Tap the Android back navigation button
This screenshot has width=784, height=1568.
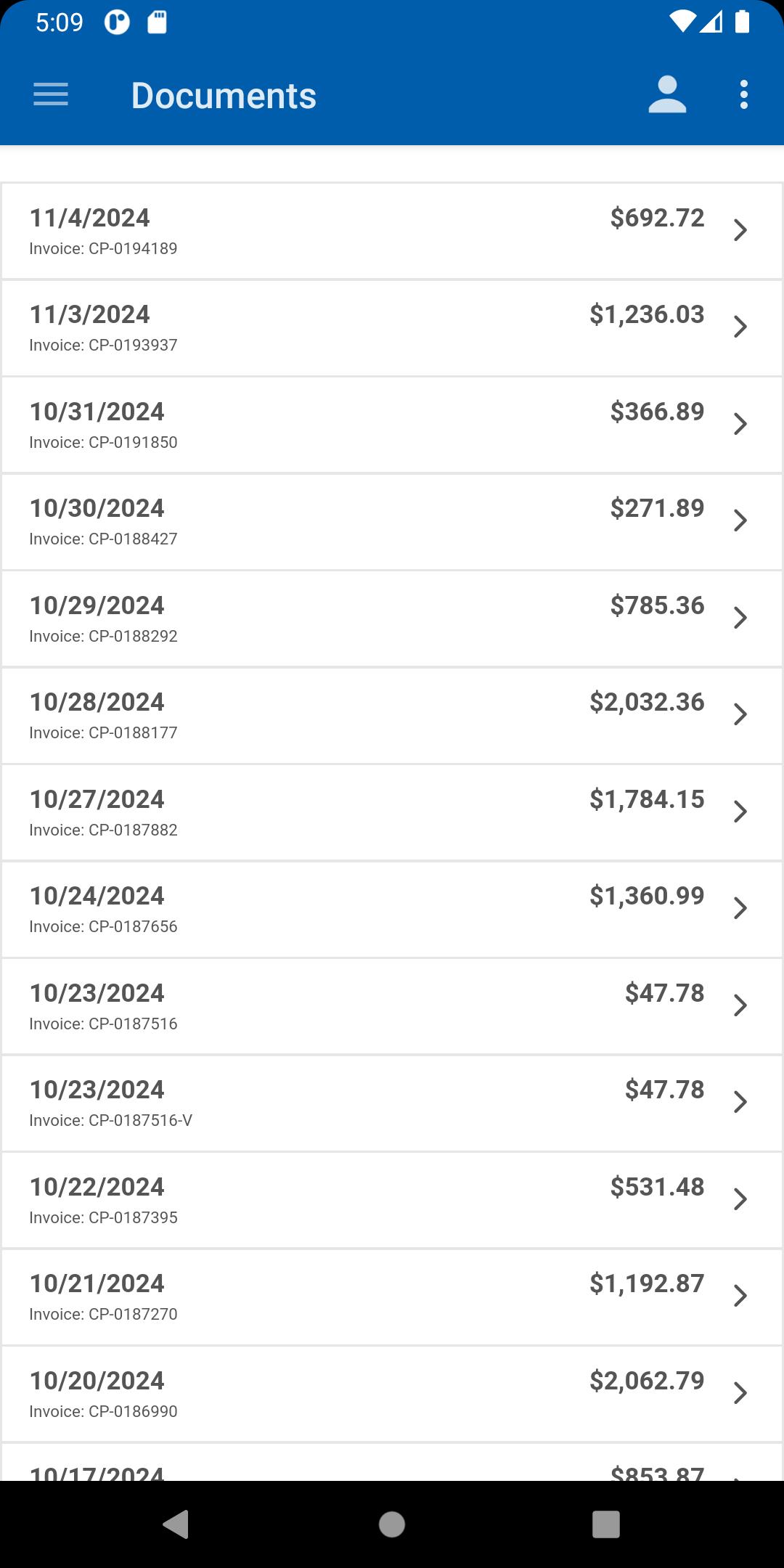(176, 1524)
